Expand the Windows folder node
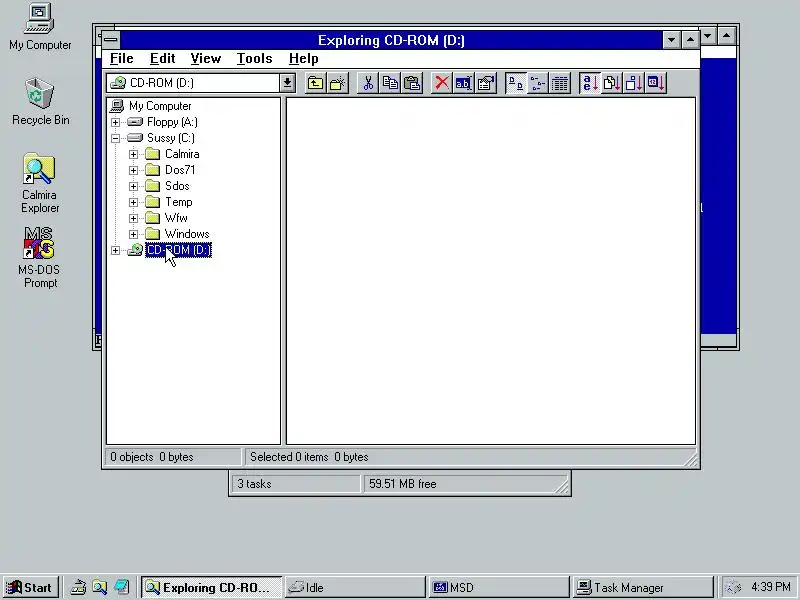Screen dimensions: 800x600 click(133, 235)
